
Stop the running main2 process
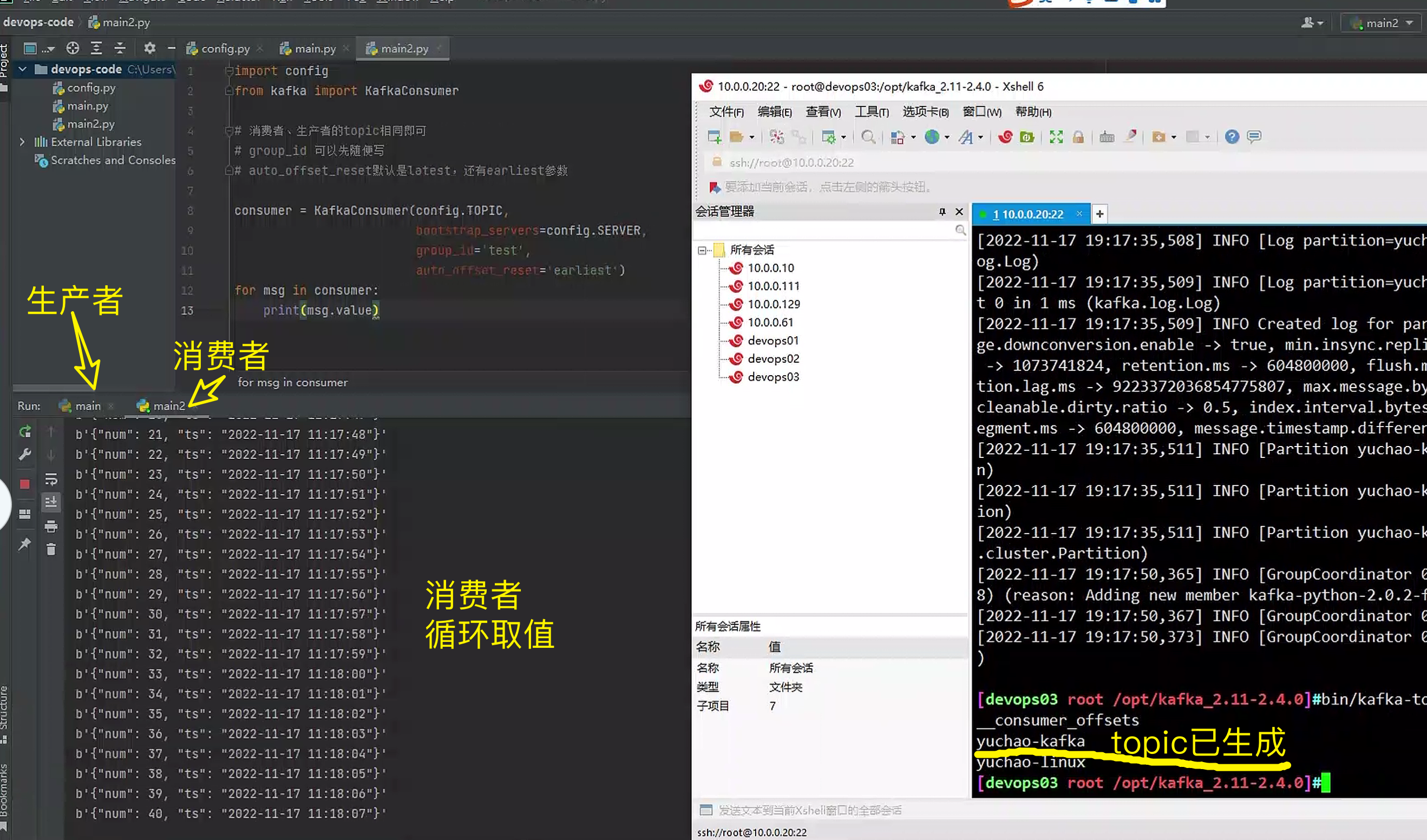(x=24, y=484)
